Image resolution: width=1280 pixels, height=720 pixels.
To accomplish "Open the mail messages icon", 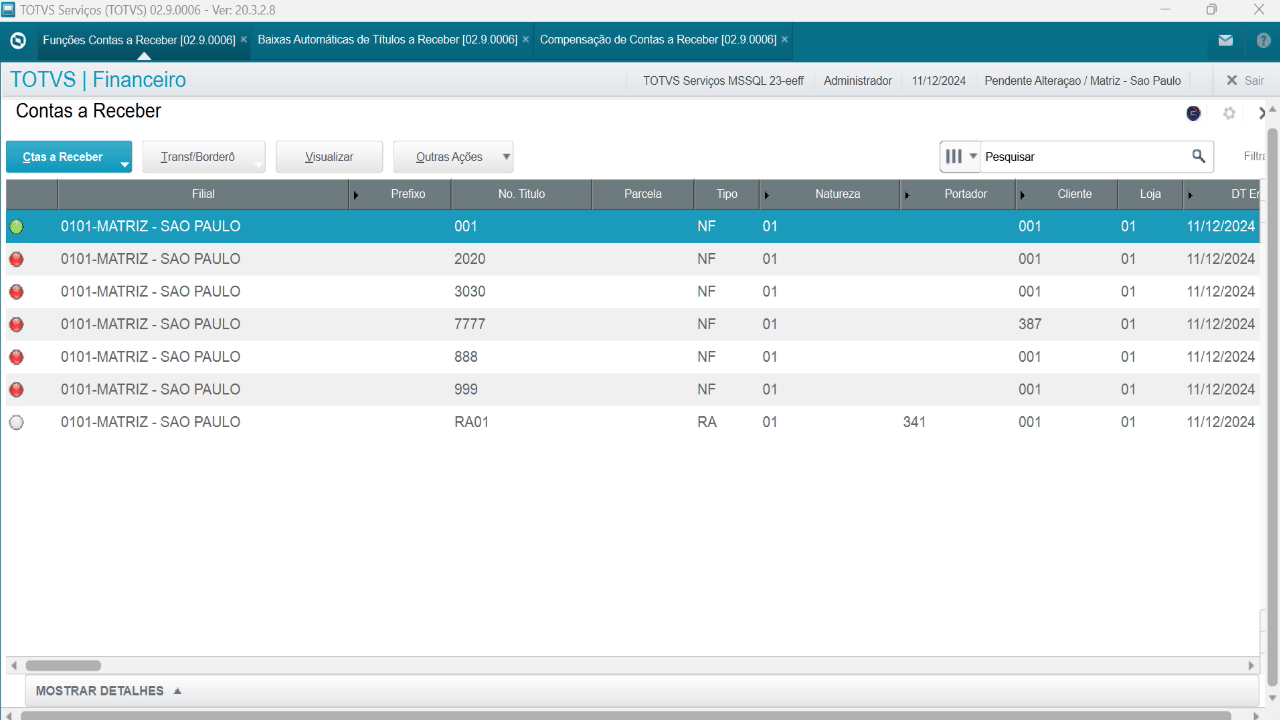I will point(1225,40).
